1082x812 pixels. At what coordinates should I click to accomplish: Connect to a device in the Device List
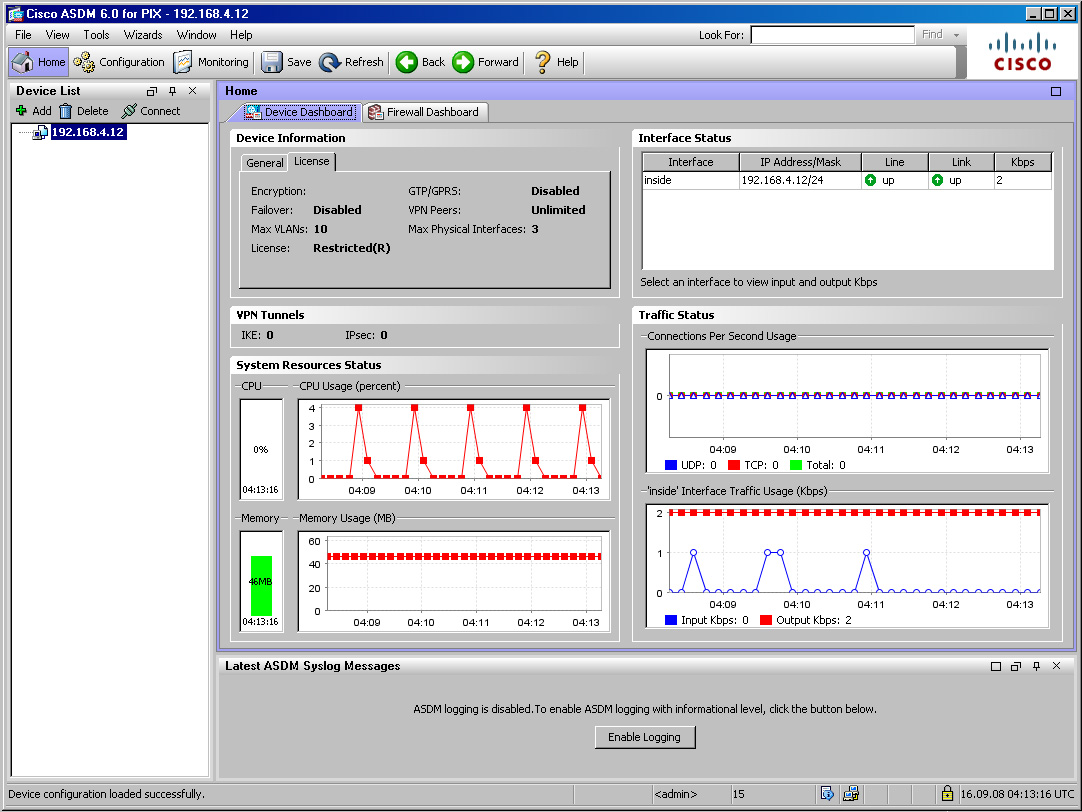[151, 111]
